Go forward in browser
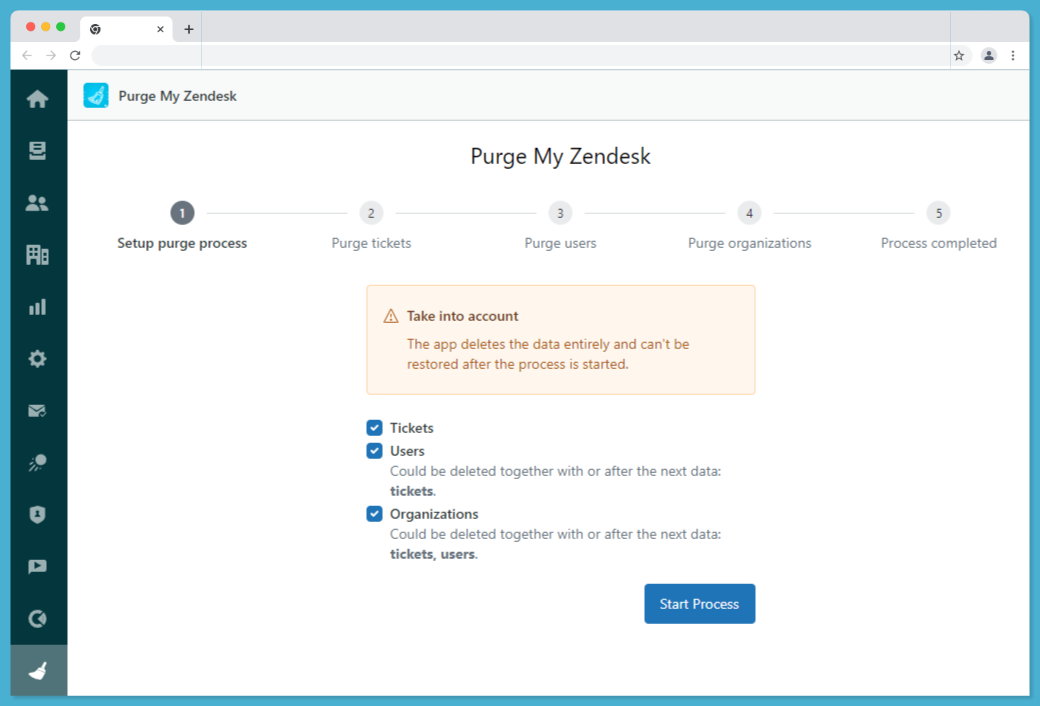This screenshot has width=1040, height=706. 51,56
